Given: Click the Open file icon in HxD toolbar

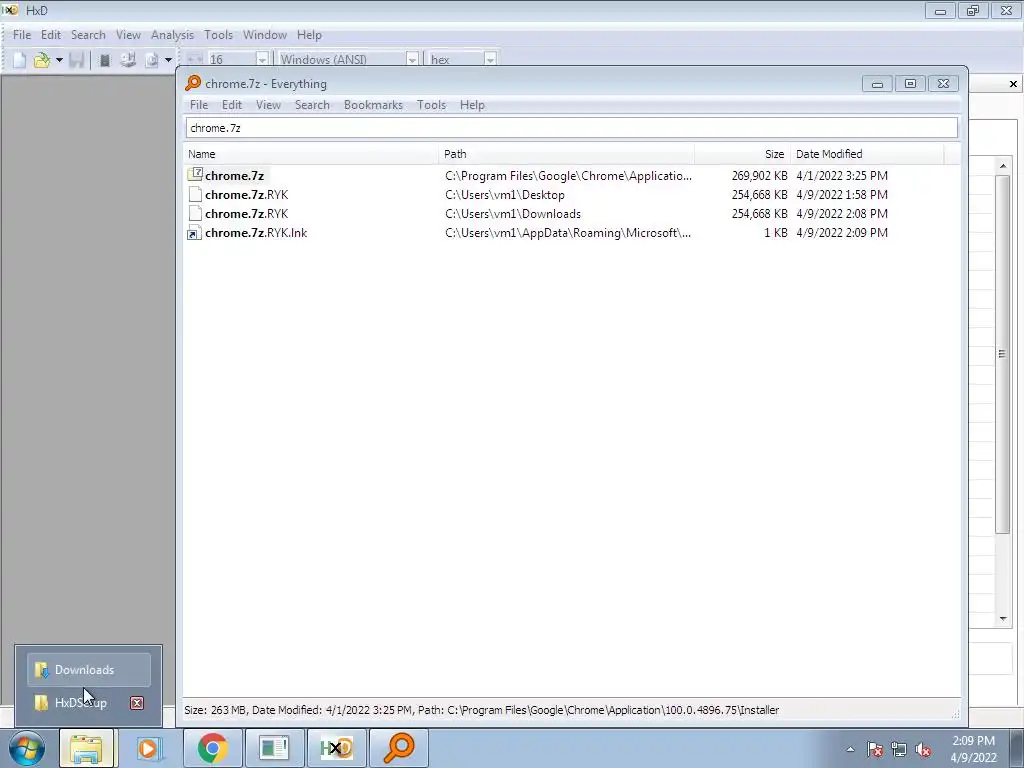Looking at the screenshot, I should click(x=42, y=60).
